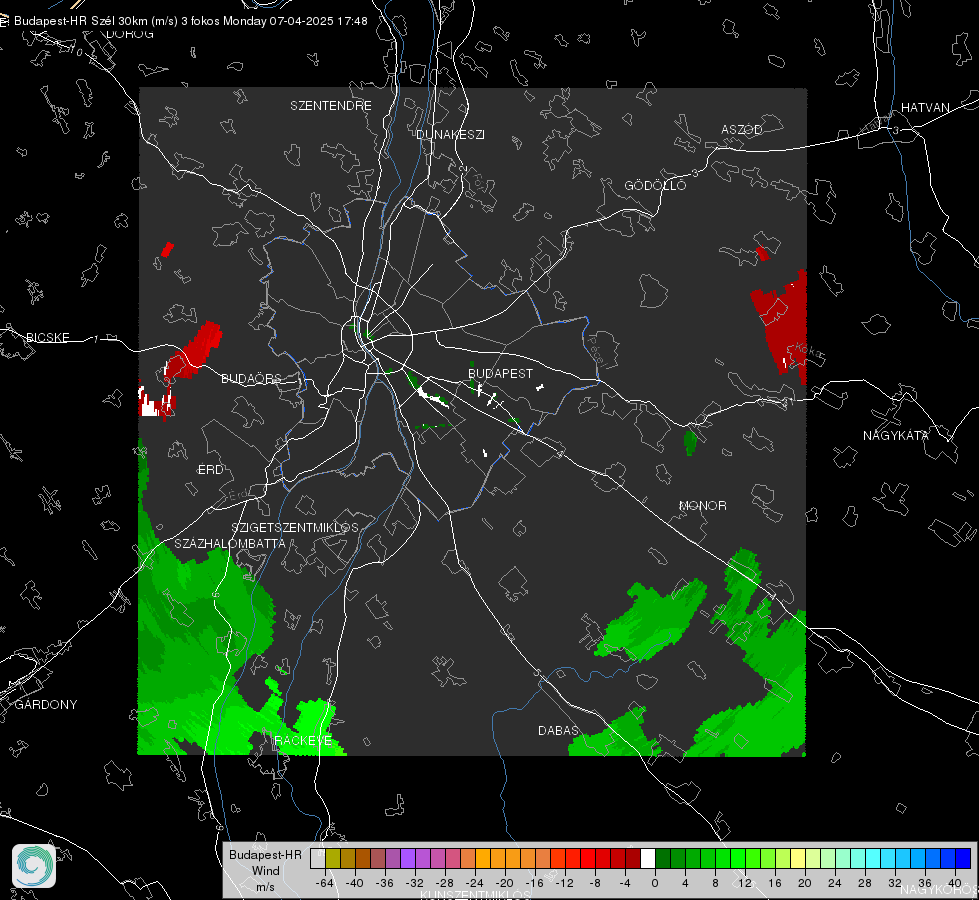
Task: Click the small icon left of the title
Action: click(x=4, y=21)
